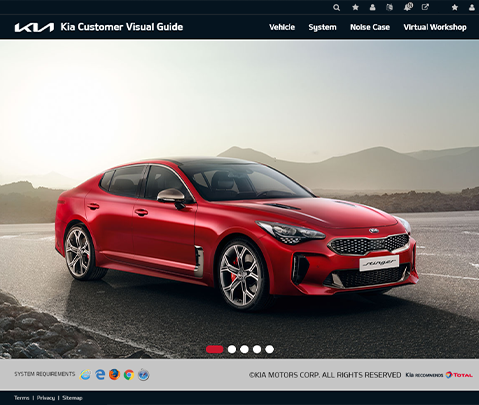Select the third carousel slide dot
This screenshot has width=479, height=405.
244,349
